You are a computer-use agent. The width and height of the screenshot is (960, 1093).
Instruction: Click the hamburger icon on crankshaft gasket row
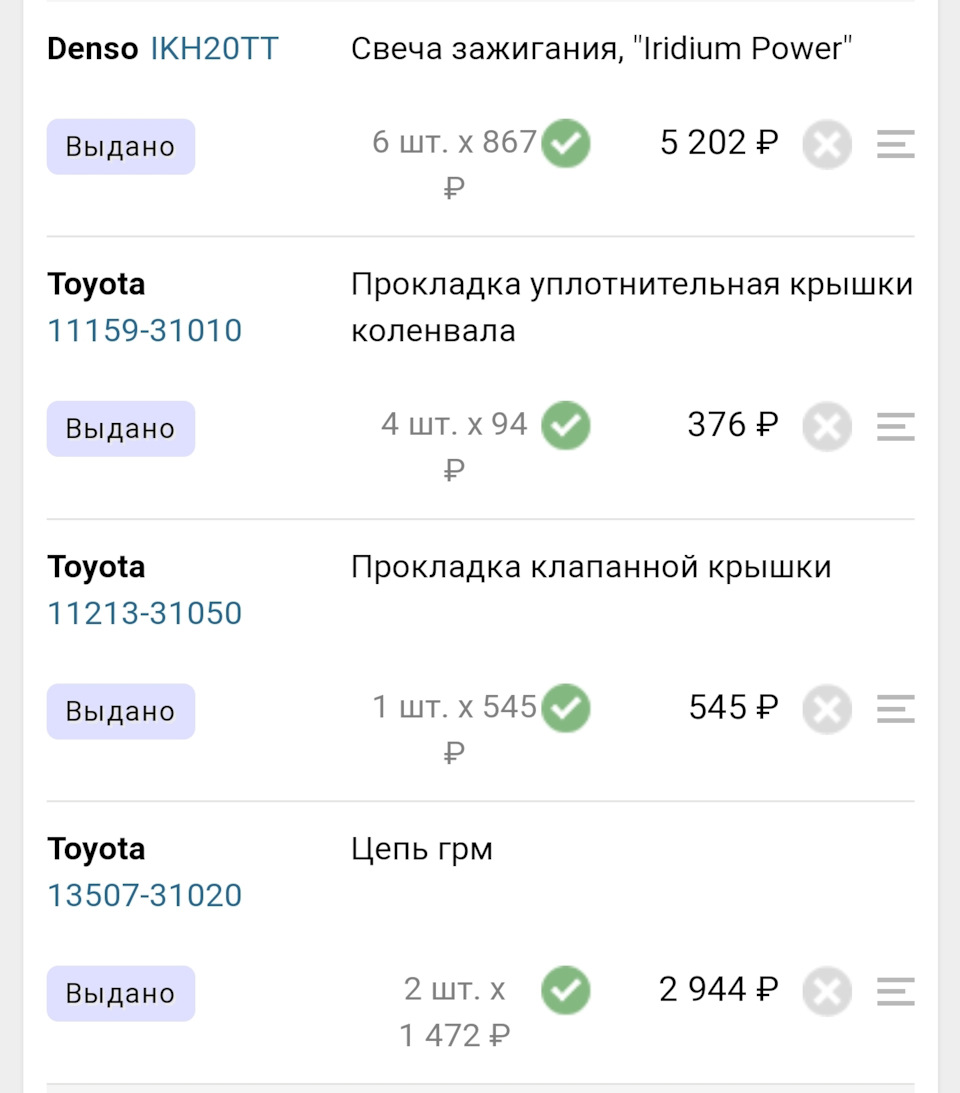pyautogui.click(x=895, y=426)
